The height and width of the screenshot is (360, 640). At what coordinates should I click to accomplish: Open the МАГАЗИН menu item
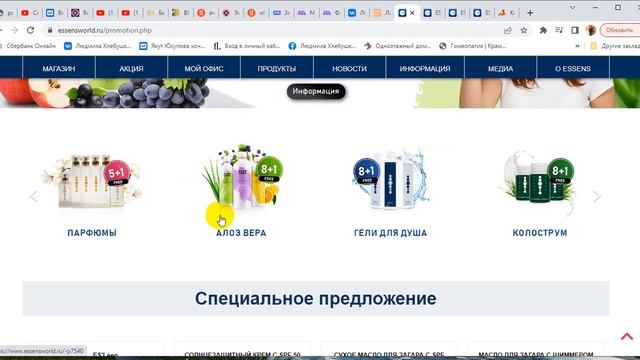click(59, 69)
